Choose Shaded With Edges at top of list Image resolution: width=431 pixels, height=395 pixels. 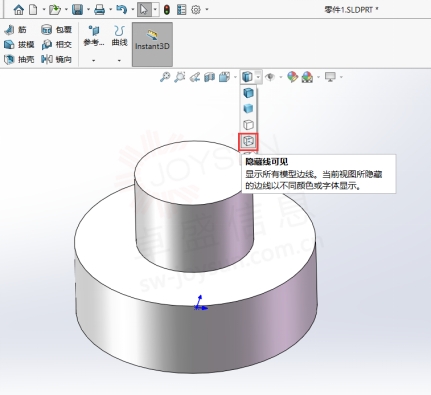click(x=248, y=93)
